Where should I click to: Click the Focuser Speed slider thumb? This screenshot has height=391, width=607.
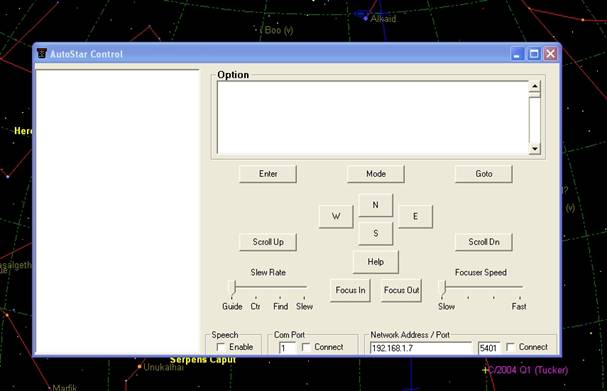(443, 289)
